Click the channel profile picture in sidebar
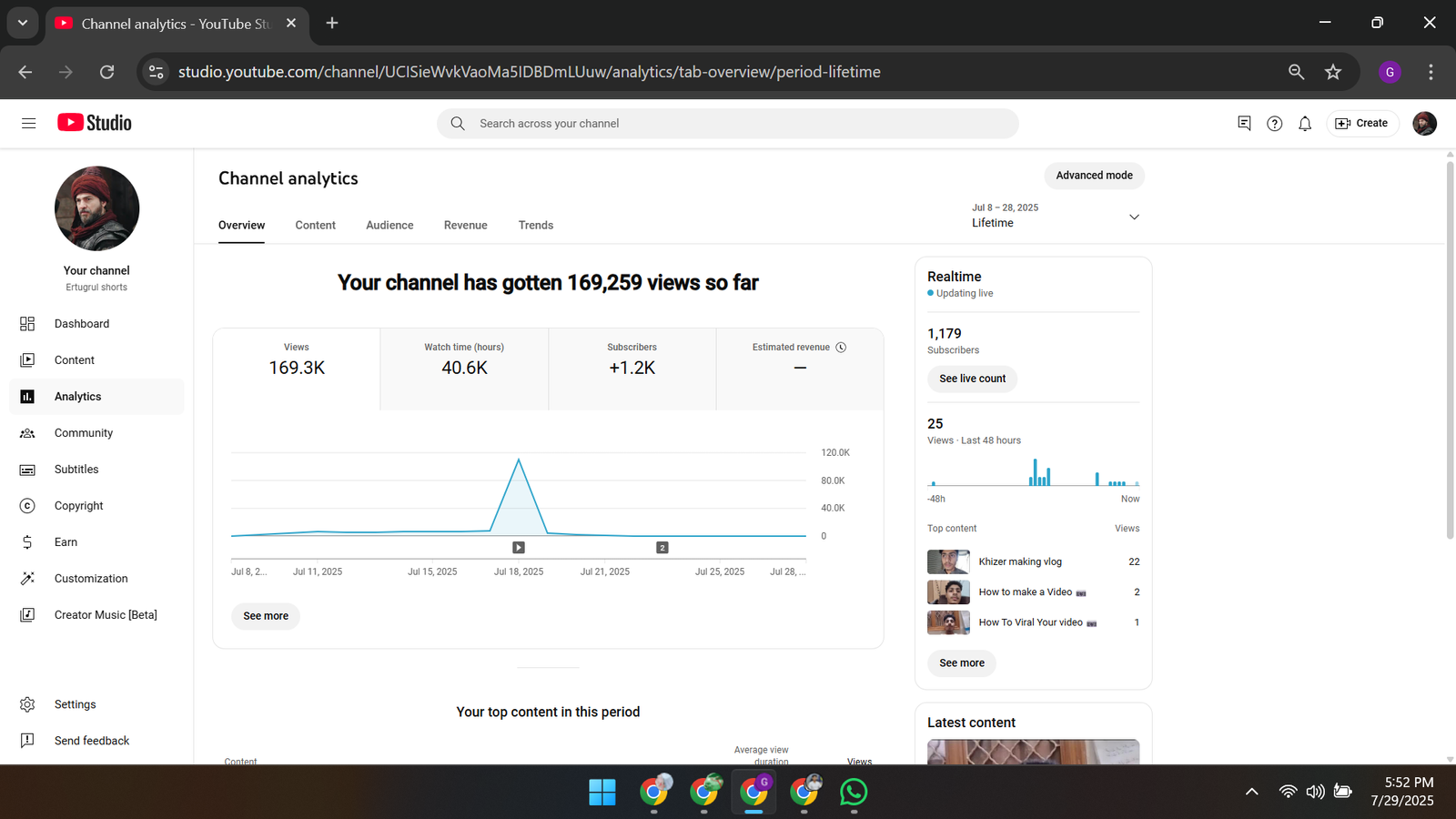Screen dimensions: 1456x819 96,208
